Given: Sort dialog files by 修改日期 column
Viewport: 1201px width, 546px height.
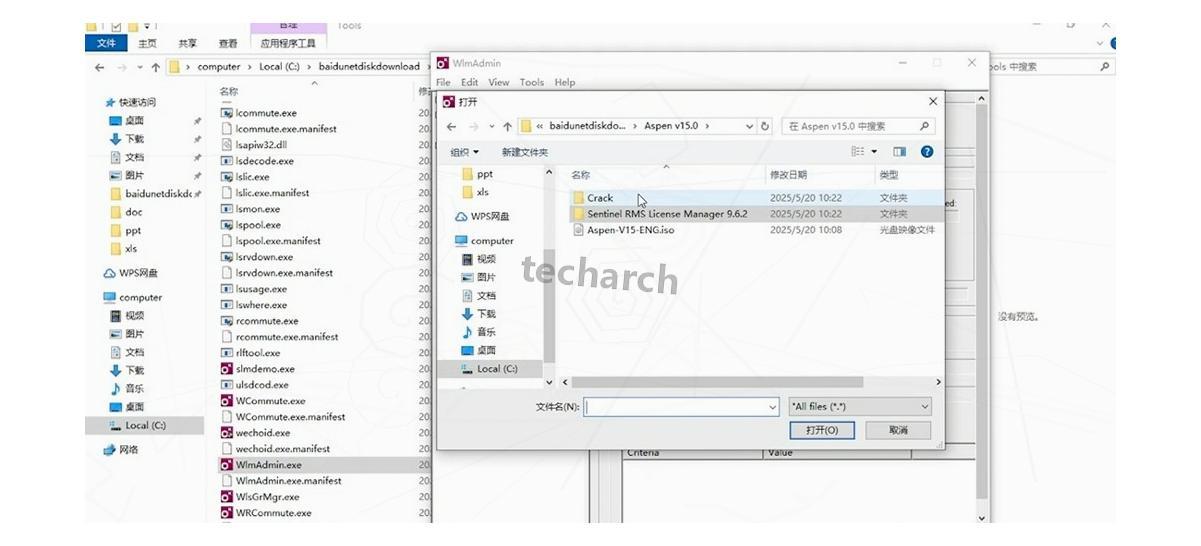Looking at the screenshot, I should 788,175.
